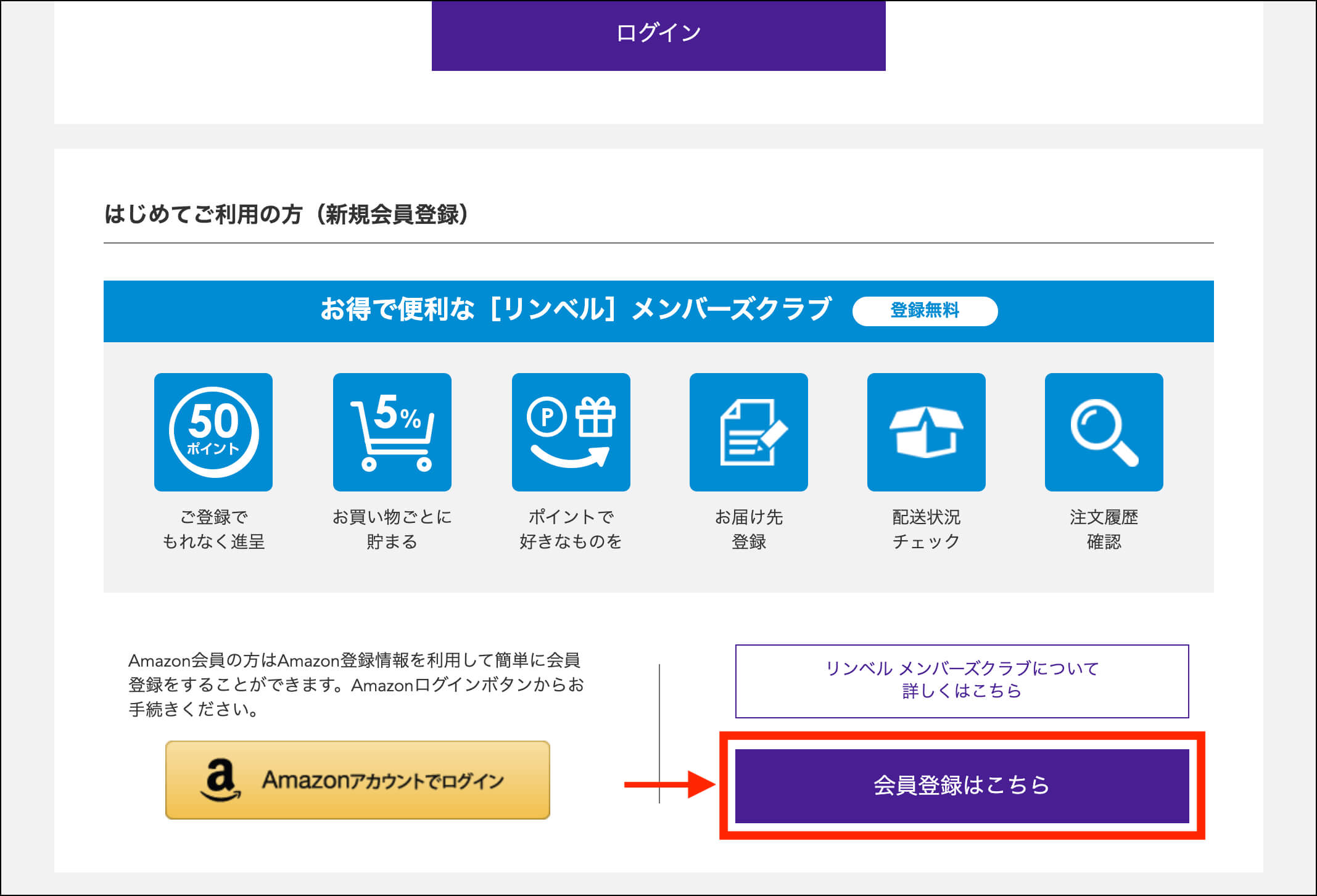Click the open delivery box icon

pos(927,432)
